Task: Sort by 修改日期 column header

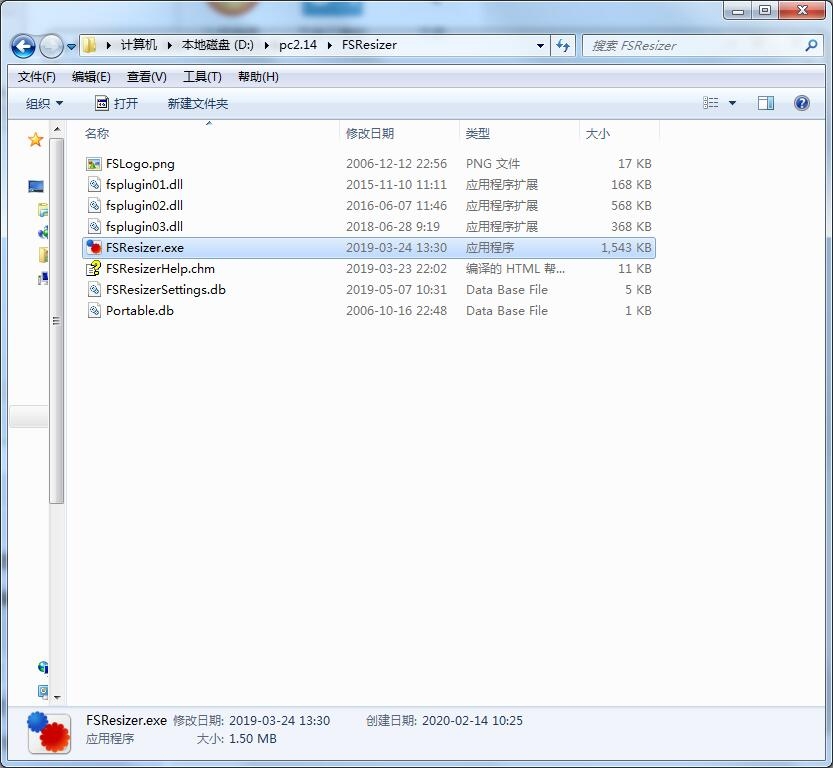Action: (399, 133)
